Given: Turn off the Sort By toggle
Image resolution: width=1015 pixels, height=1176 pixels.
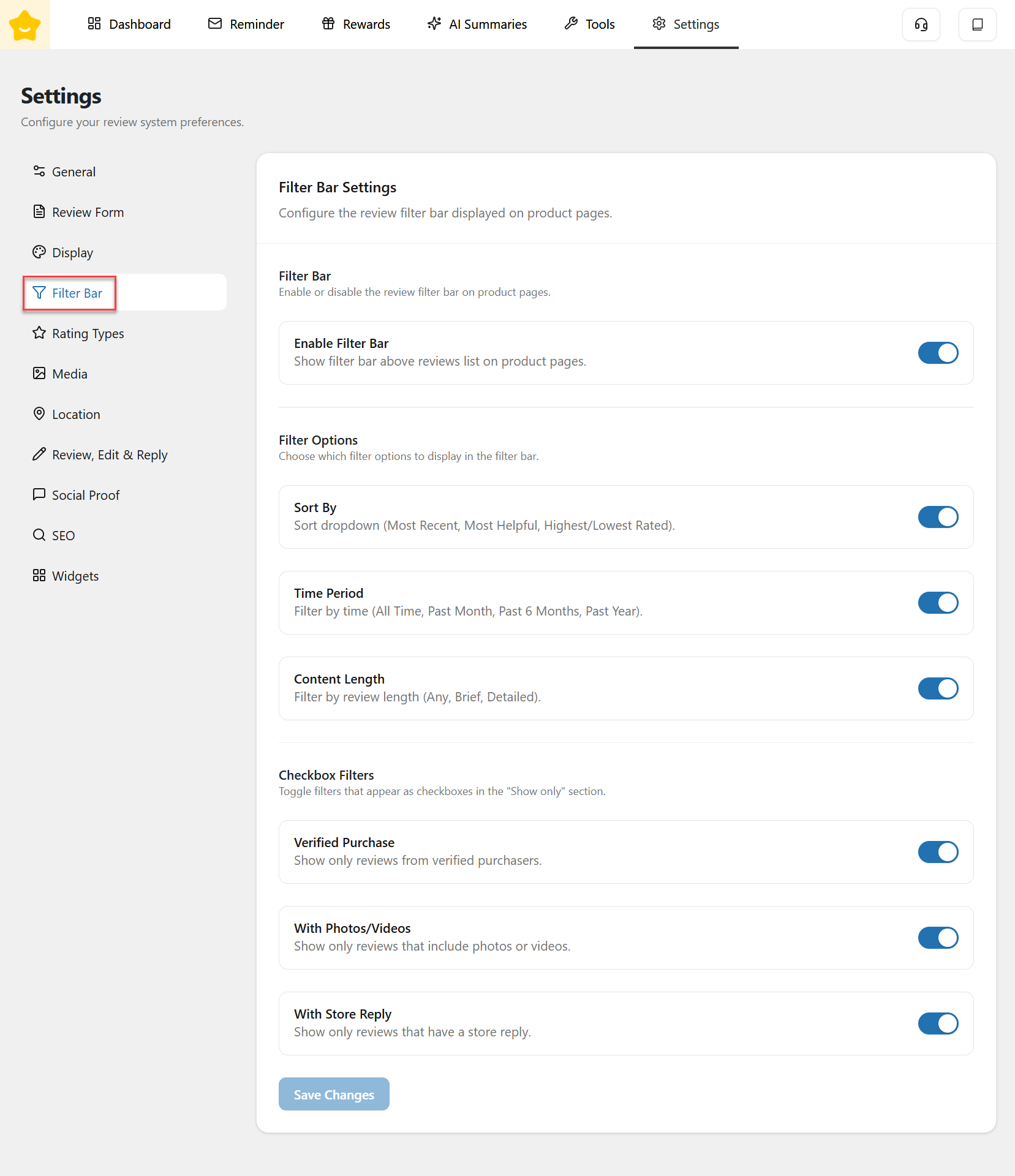Looking at the screenshot, I should pos(938,517).
